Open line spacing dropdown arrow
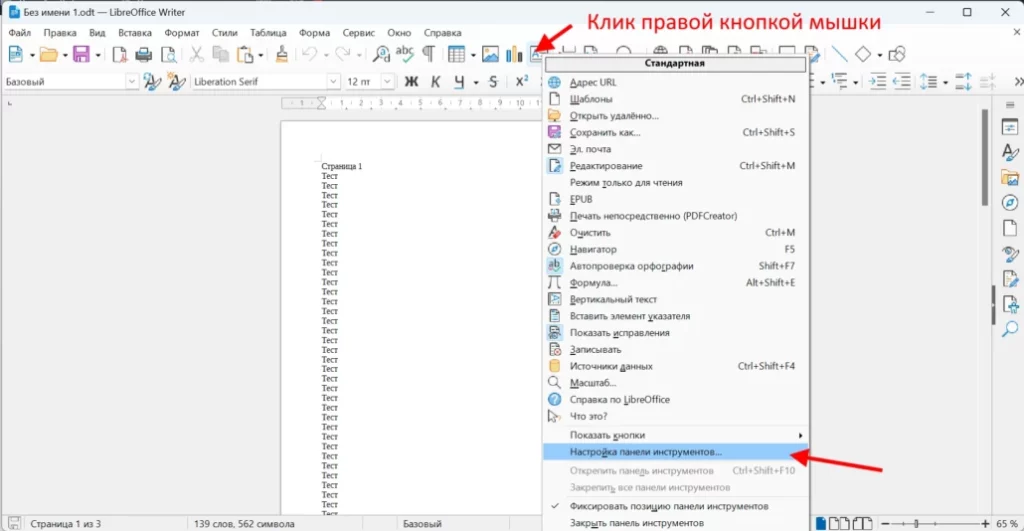This screenshot has height=531, width=1024. 945,82
